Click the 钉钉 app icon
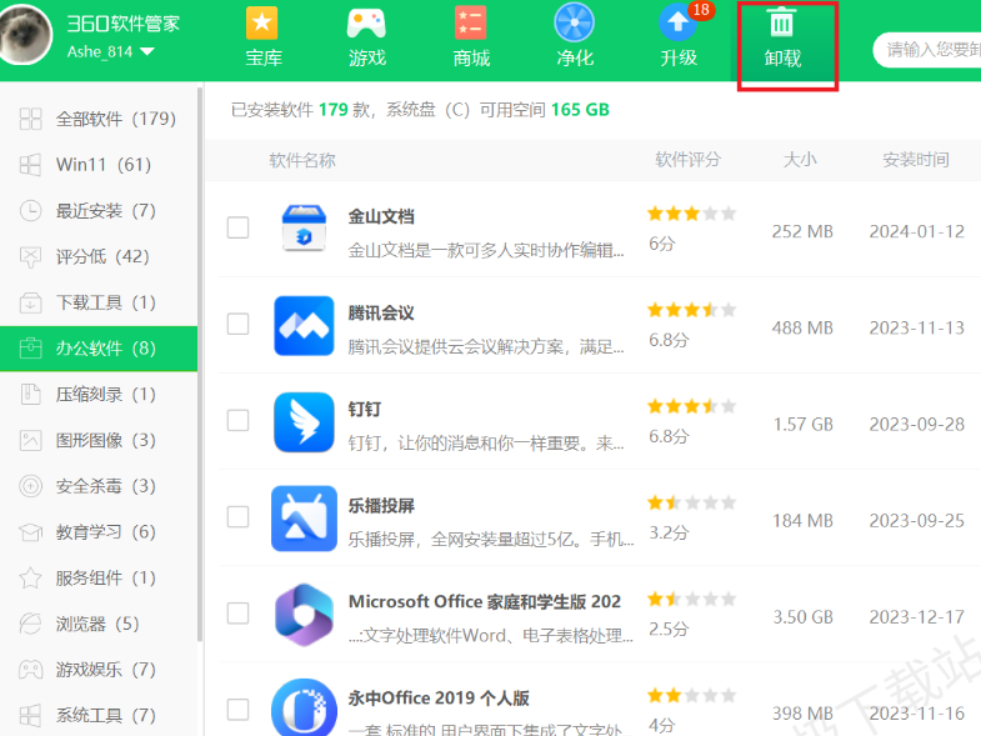The image size is (981, 736). pos(304,422)
